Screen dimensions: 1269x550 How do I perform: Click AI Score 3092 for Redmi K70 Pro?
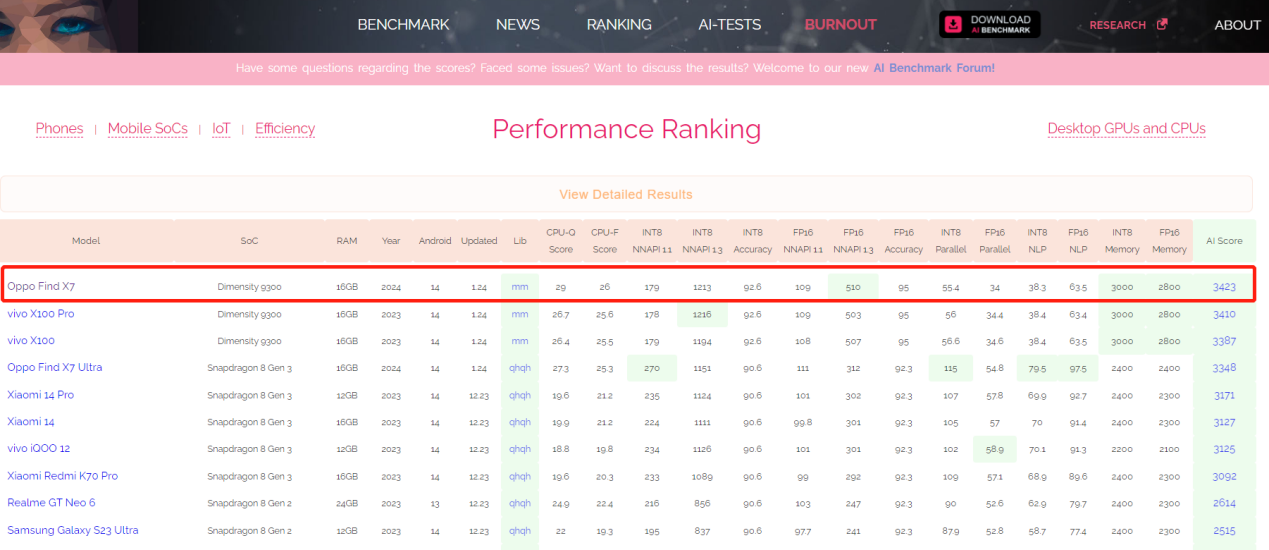point(1224,476)
